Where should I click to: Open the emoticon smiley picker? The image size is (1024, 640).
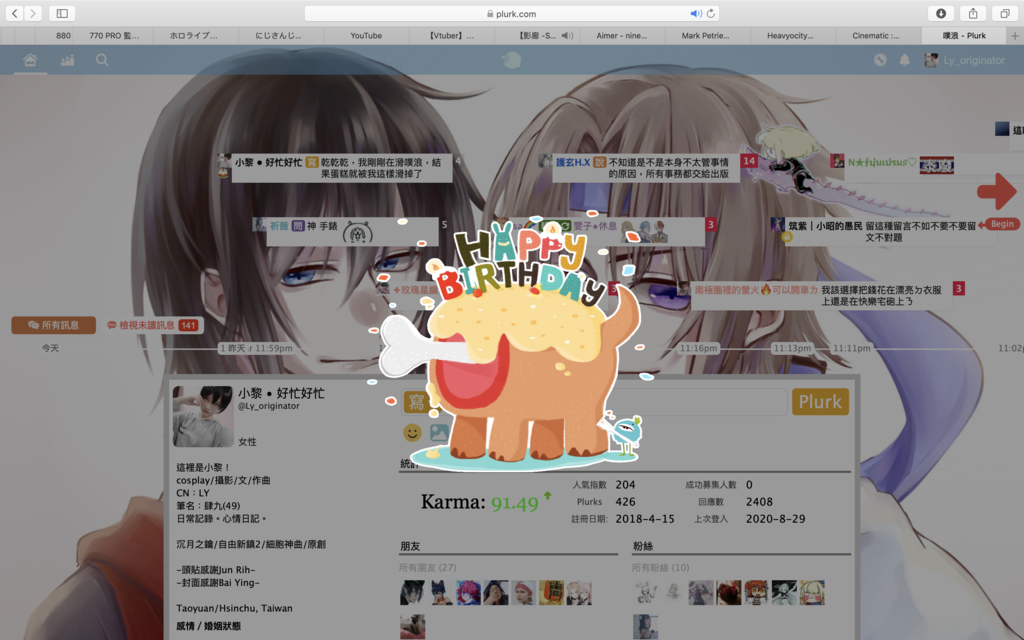tap(412, 432)
